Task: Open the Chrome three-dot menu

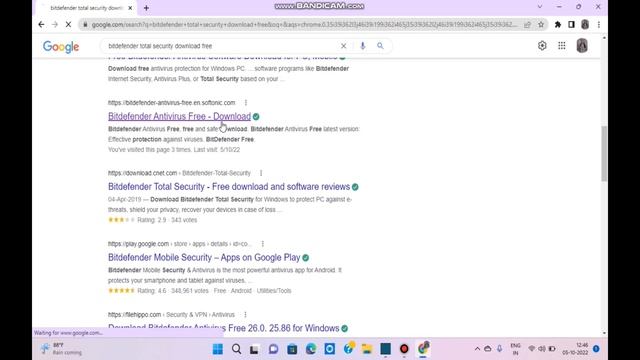Action: [x=598, y=24]
